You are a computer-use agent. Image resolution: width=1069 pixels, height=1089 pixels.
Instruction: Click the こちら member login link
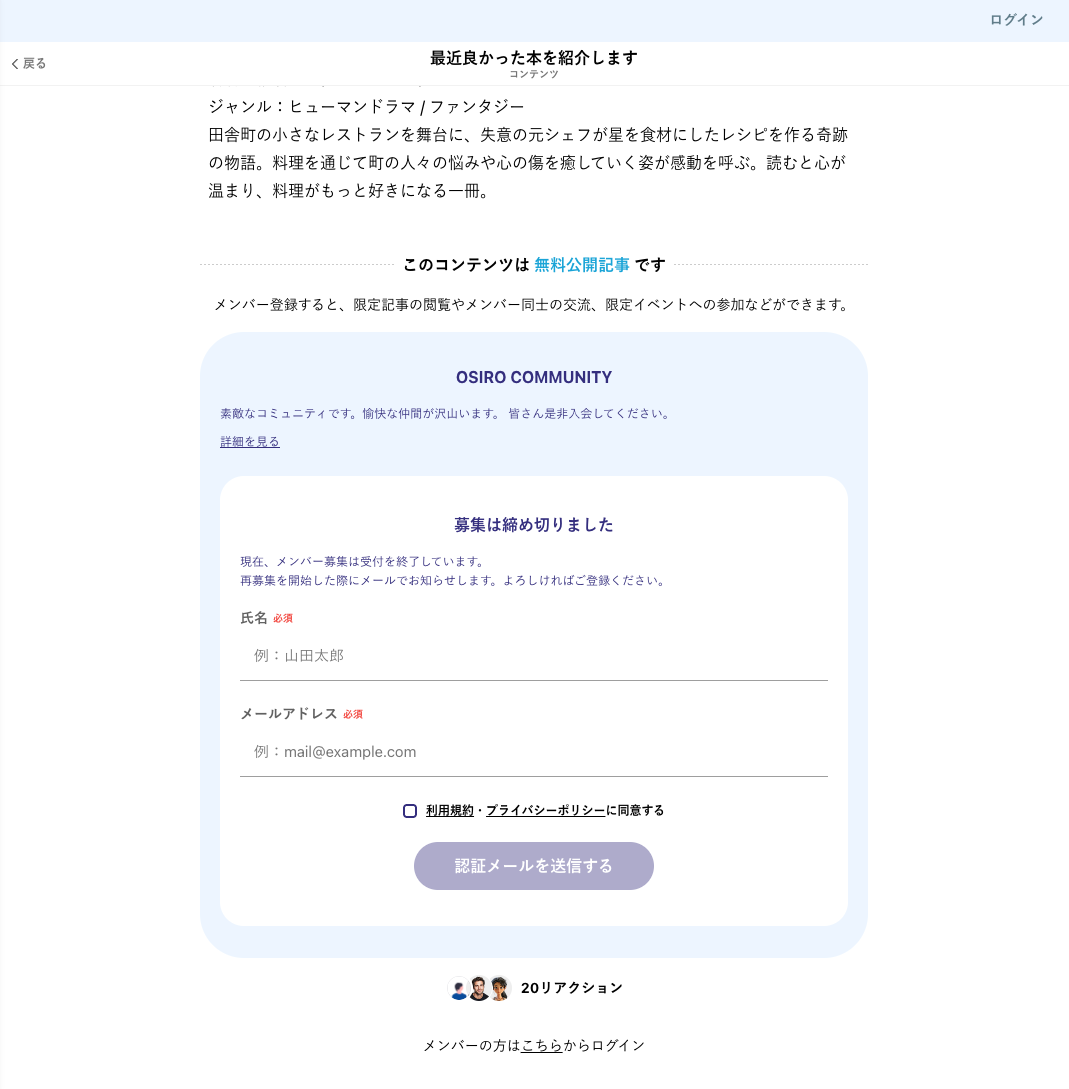tap(541, 1046)
